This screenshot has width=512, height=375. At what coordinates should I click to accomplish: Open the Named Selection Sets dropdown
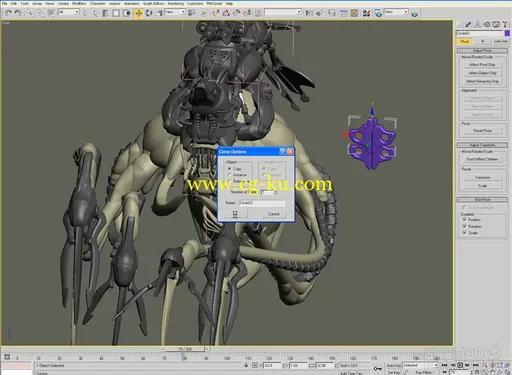click(x=283, y=12)
